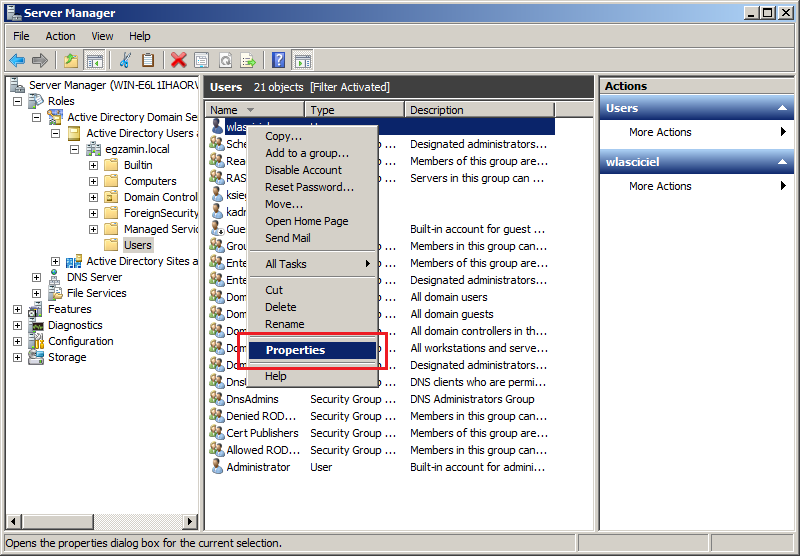Open the File menu
The width and height of the screenshot is (800, 556).
tap(21, 36)
